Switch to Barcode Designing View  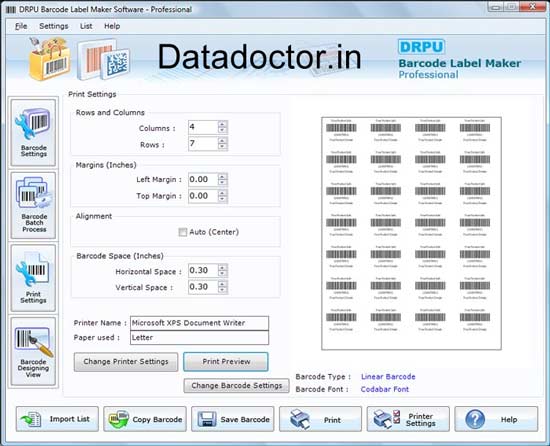[x=33, y=351]
